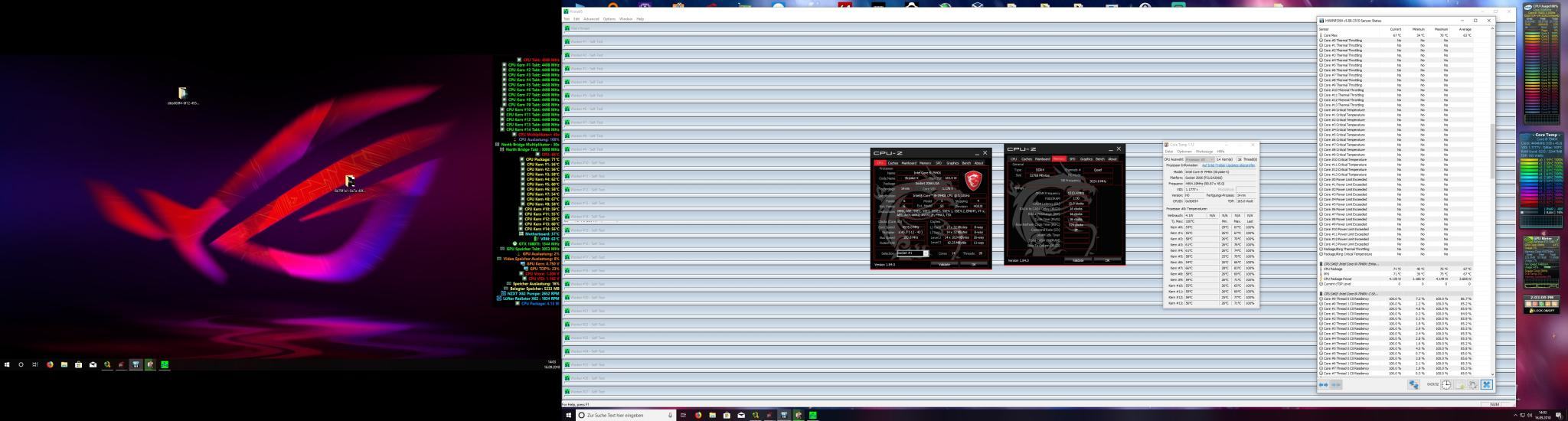
Task: Open the Window menu in Prime95
Action: 626,19
